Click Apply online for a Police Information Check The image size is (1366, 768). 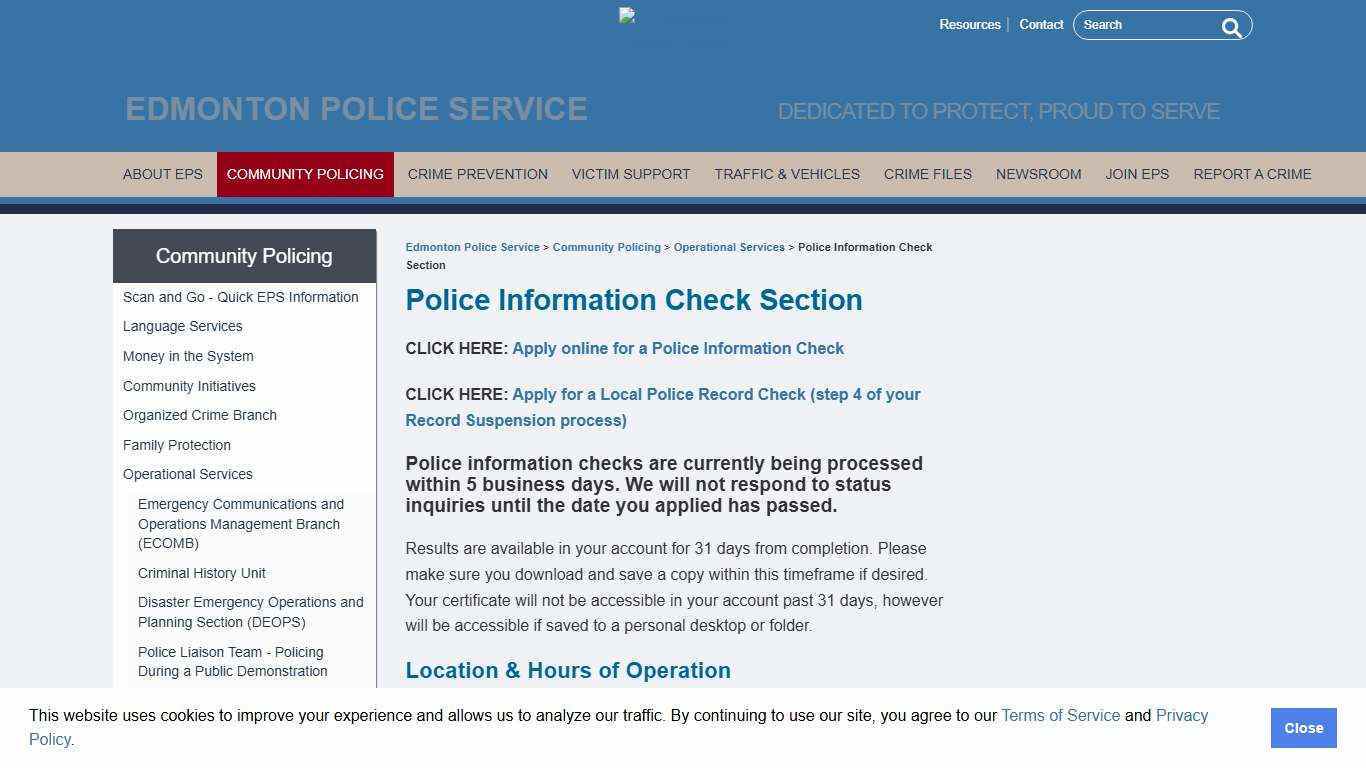(x=678, y=348)
